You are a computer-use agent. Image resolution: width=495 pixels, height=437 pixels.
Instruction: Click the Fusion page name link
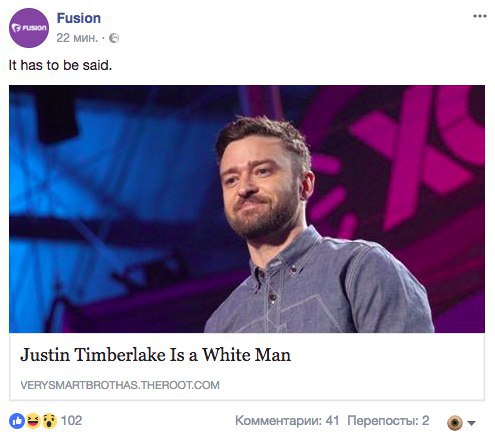pos(79,18)
